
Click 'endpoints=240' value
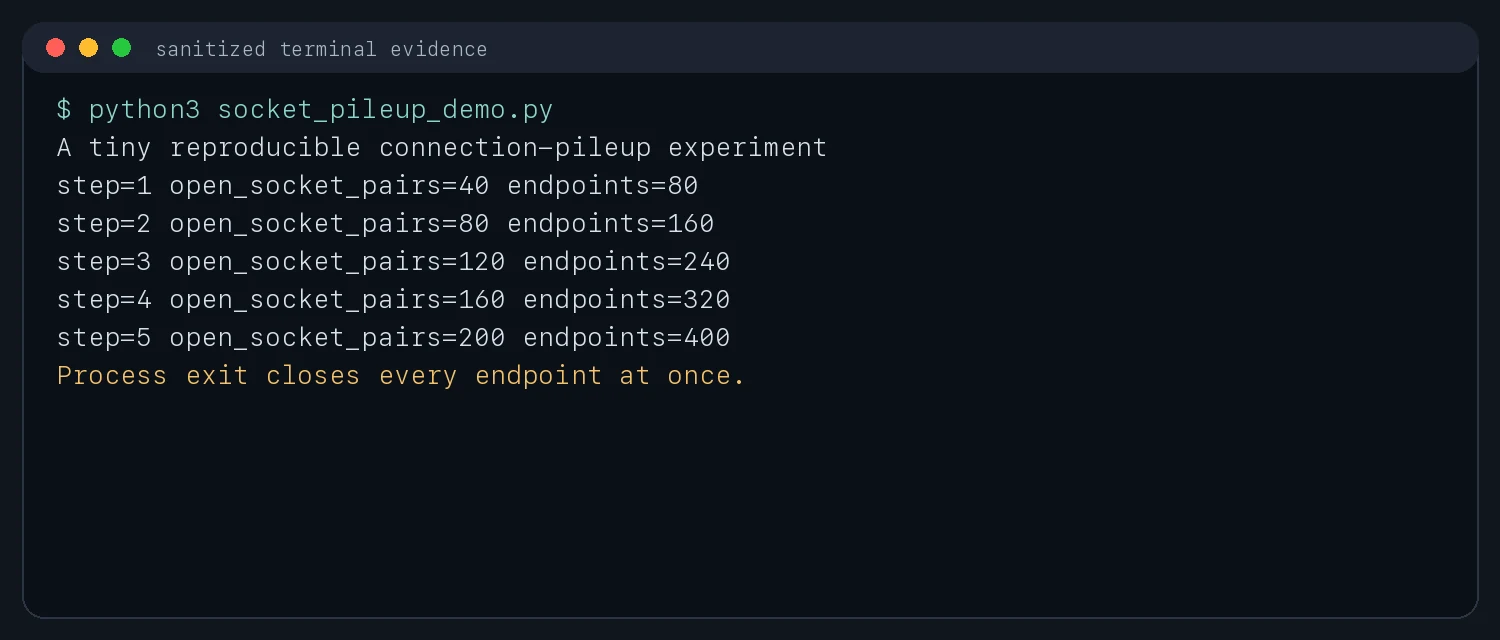pos(627,262)
